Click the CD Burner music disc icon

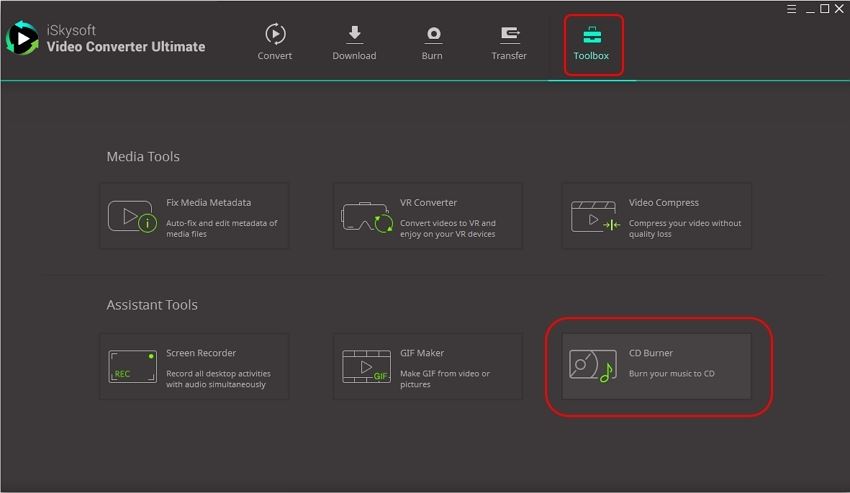(x=592, y=366)
